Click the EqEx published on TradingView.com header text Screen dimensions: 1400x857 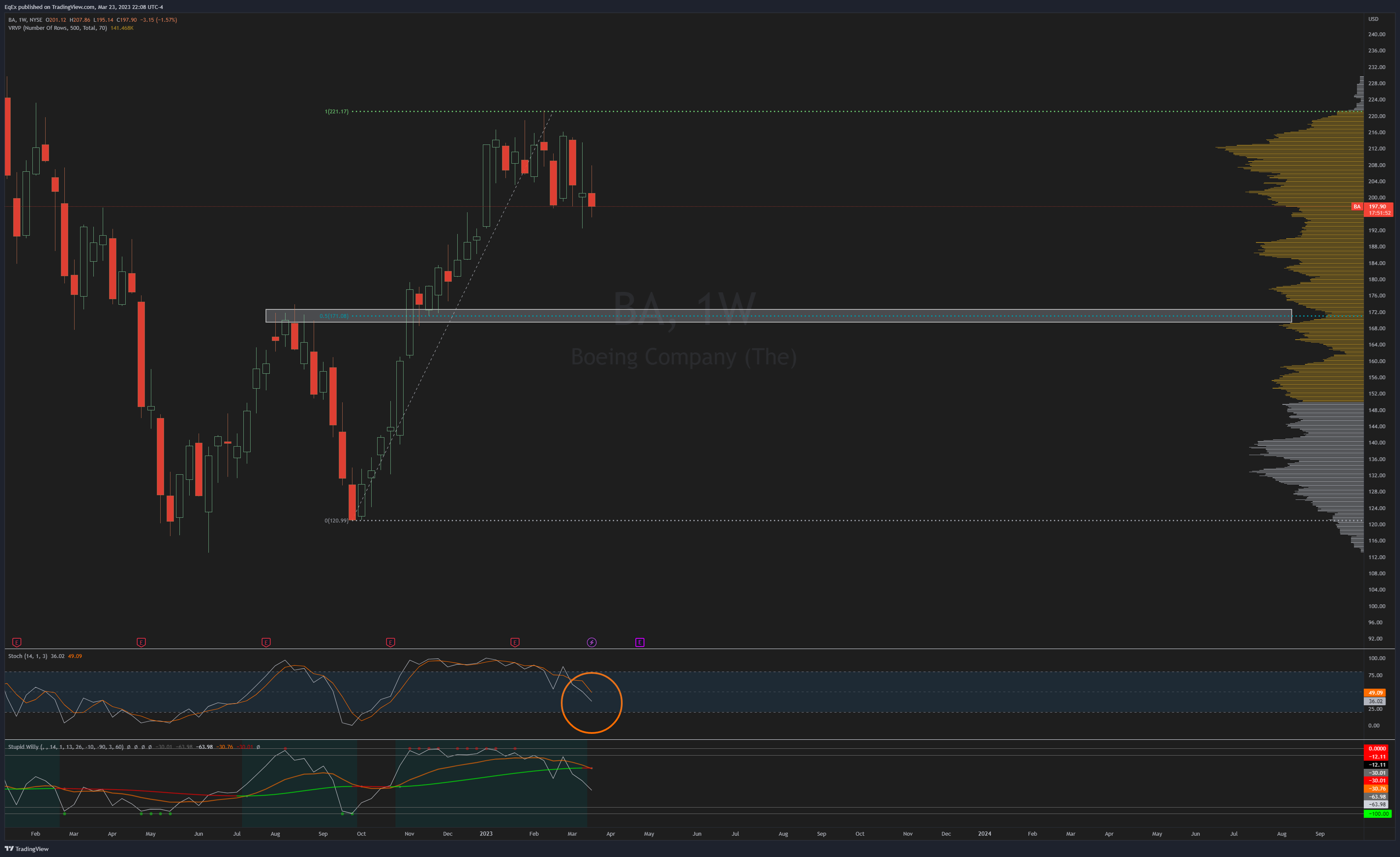click(84, 7)
